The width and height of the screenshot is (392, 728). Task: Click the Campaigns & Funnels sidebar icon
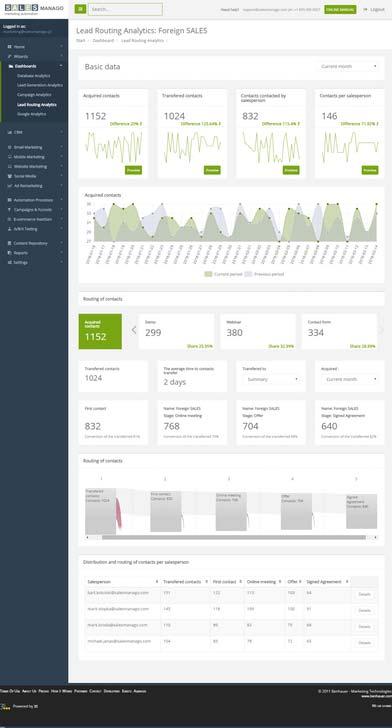[10, 210]
